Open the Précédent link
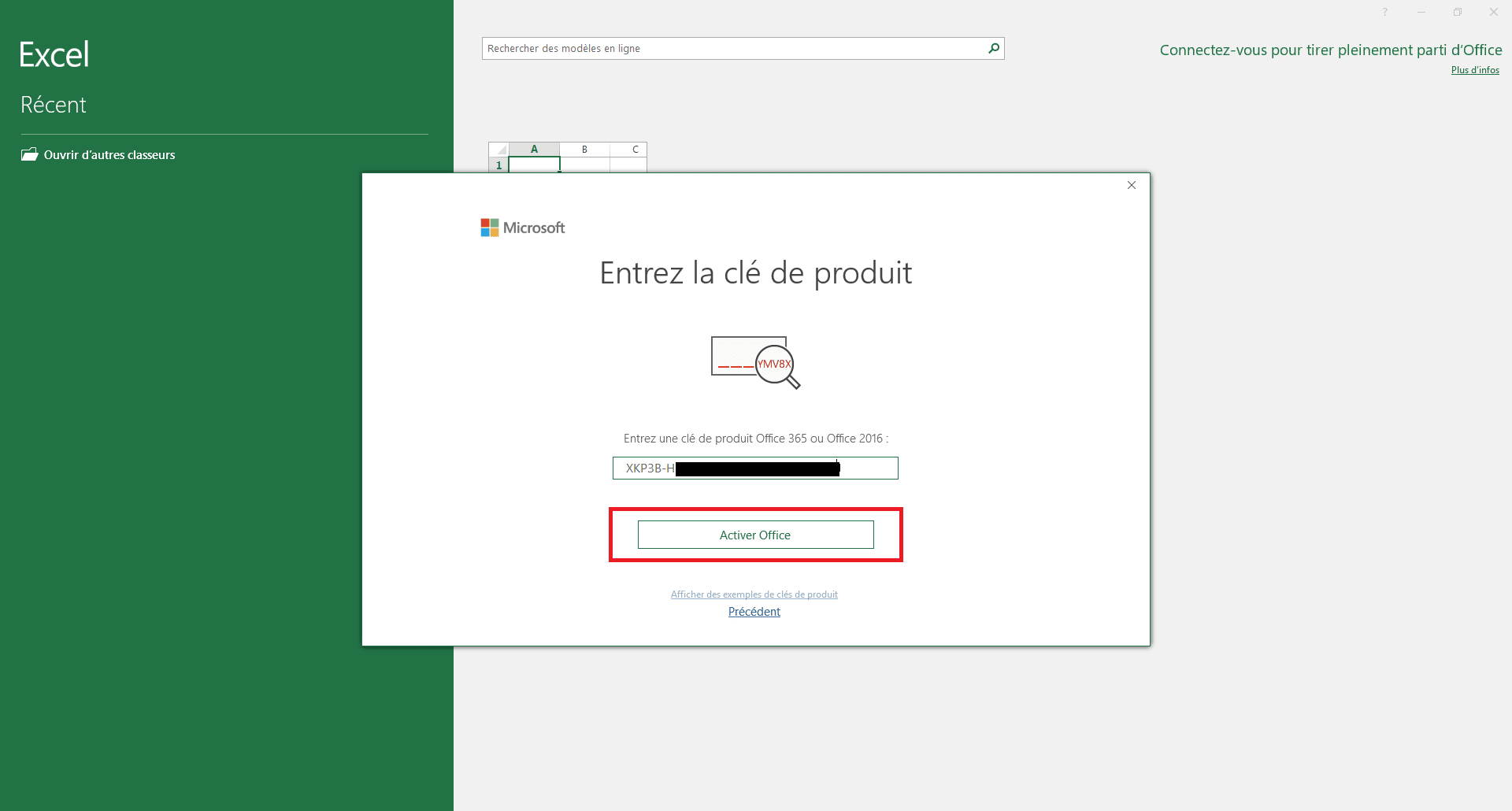1512x811 pixels. click(754, 611)
